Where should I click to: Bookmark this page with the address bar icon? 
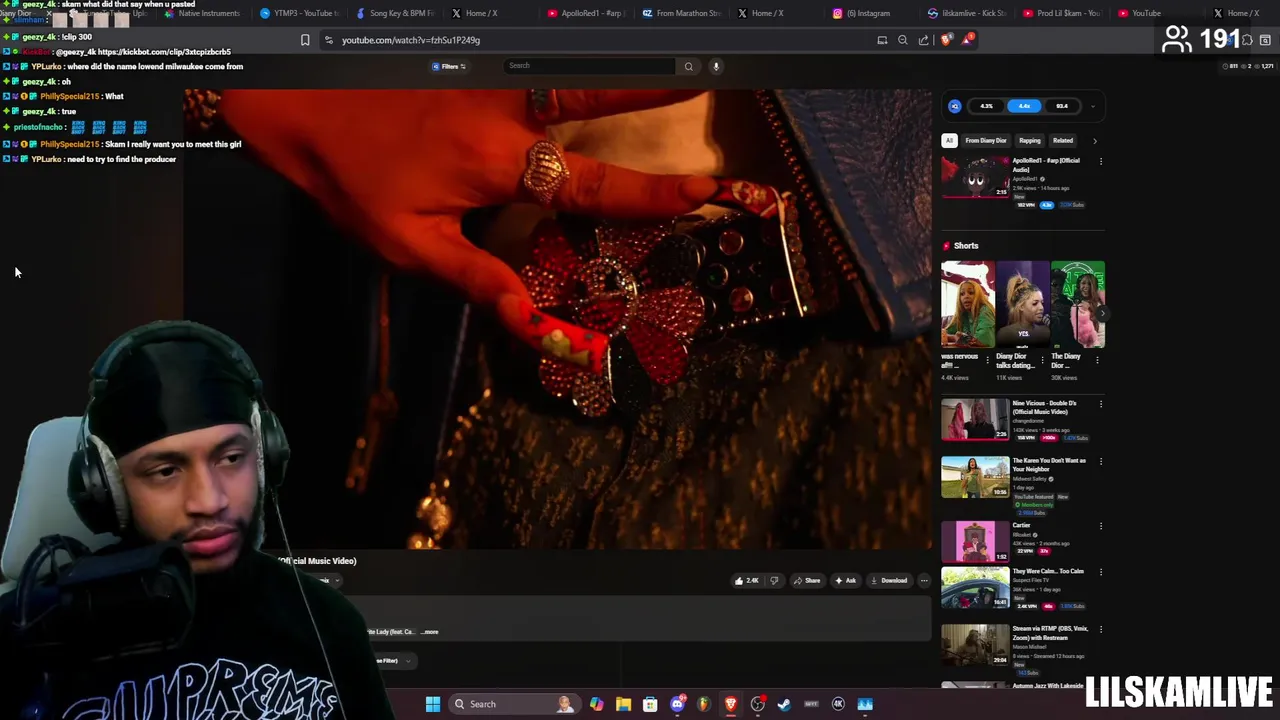[x=305, y=40]
